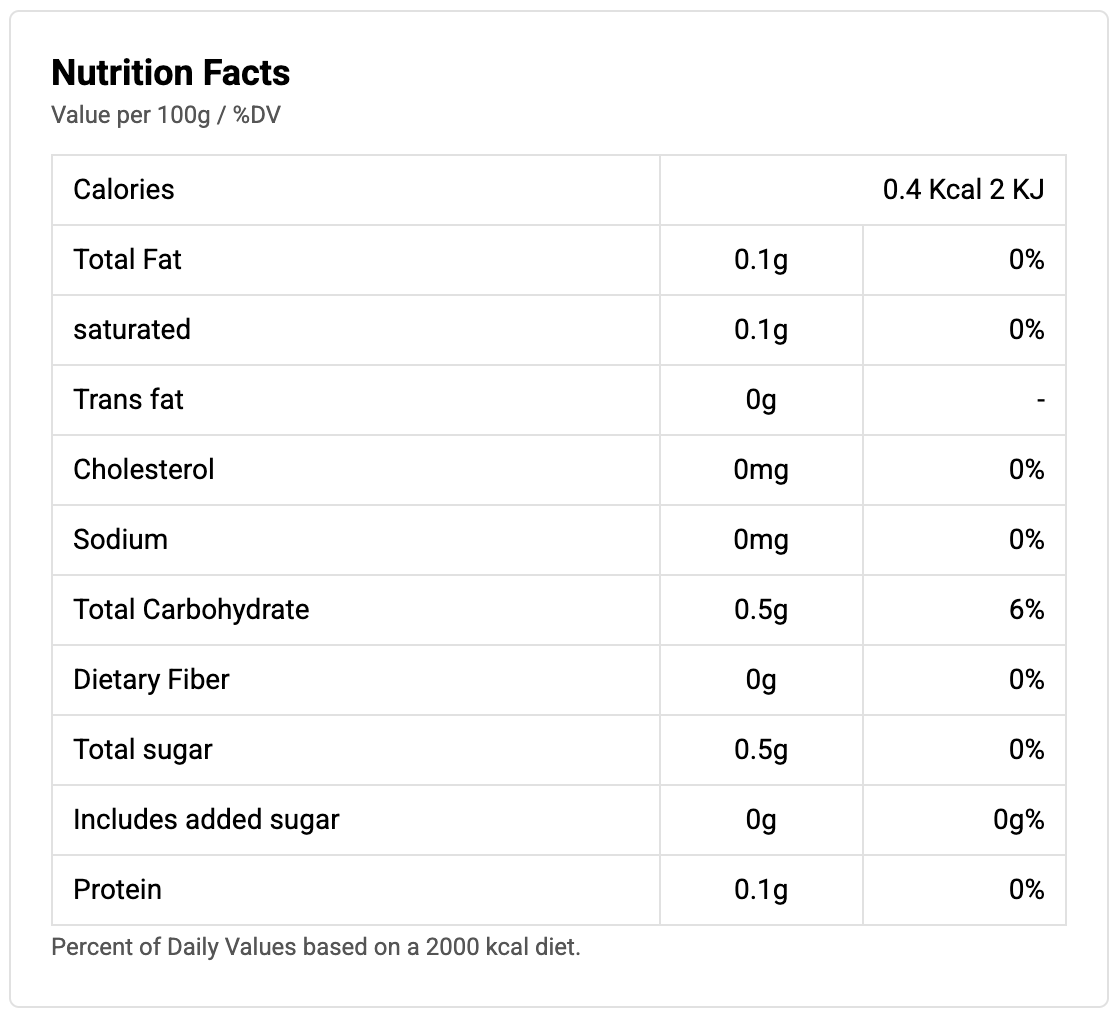
Task: Click the Total sugar row label
Action: [x=143, y=750]
